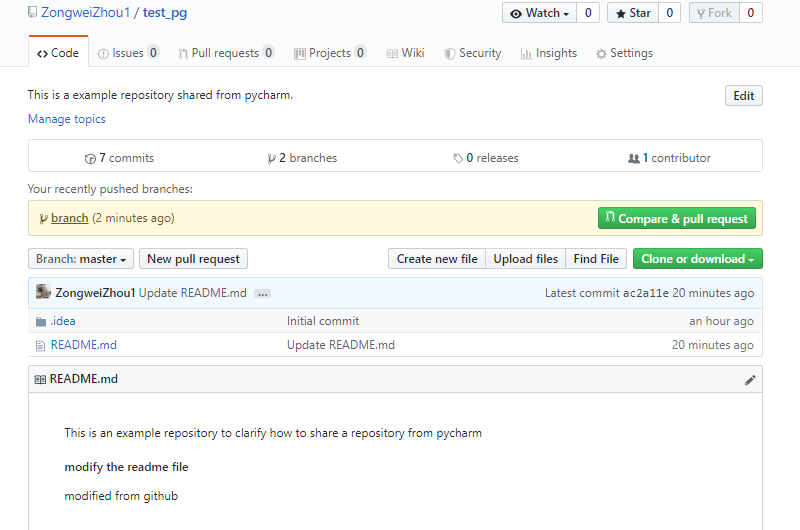Click the Manage topics link

67,119
